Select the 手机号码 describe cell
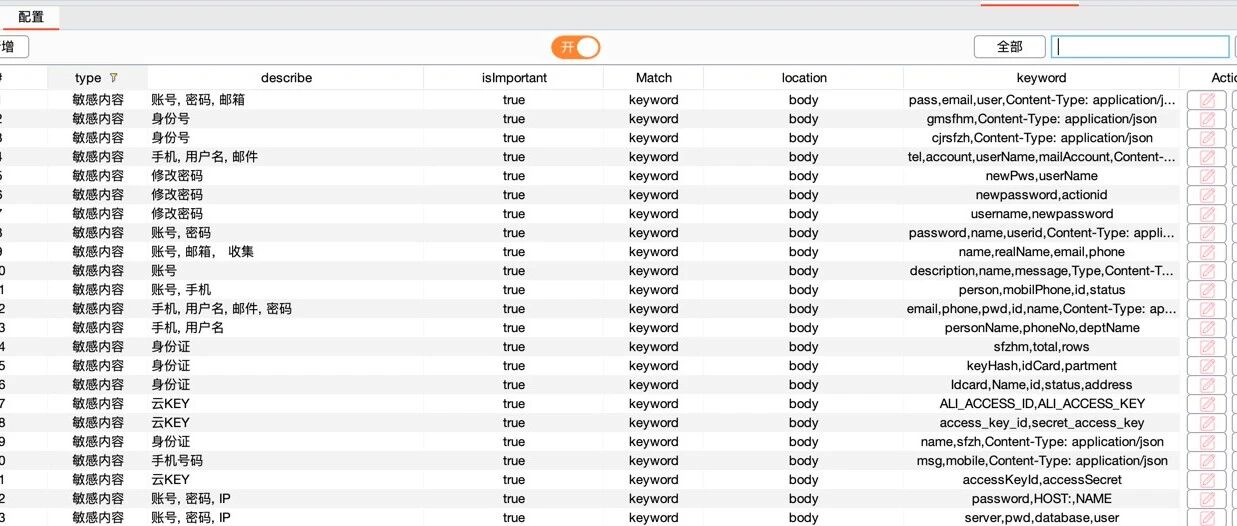 (x=286, y=461)
